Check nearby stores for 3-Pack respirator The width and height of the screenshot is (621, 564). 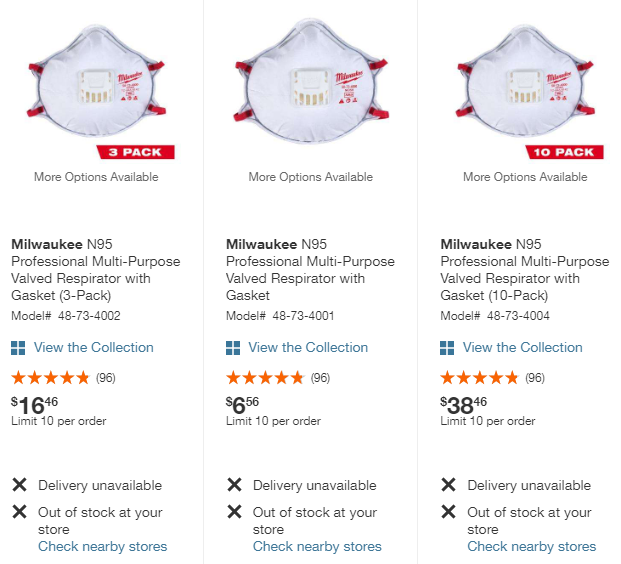[103, 547]
